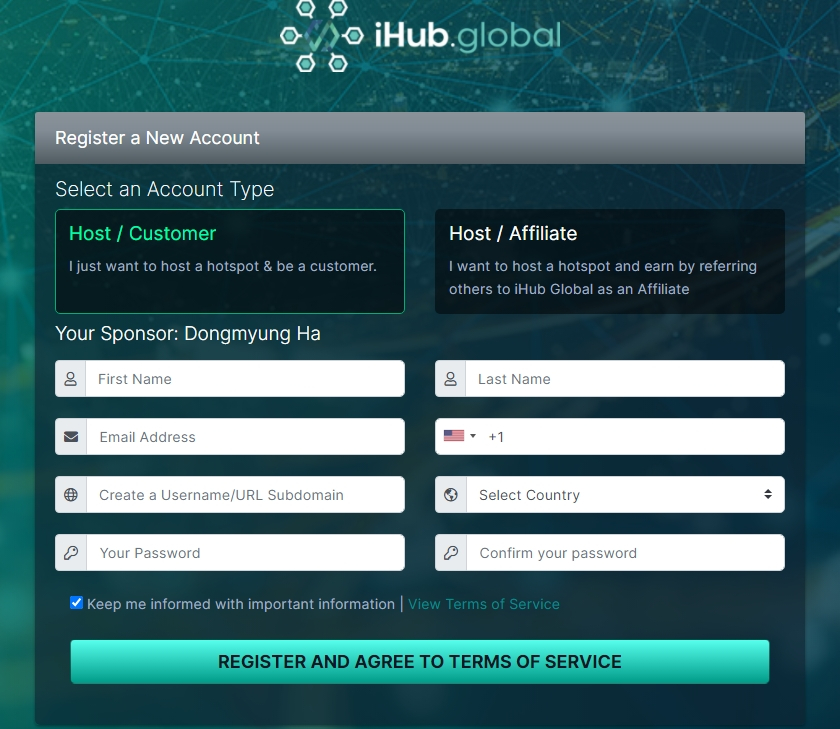Open the Select Country dropdown

click(x=625, y=494)
